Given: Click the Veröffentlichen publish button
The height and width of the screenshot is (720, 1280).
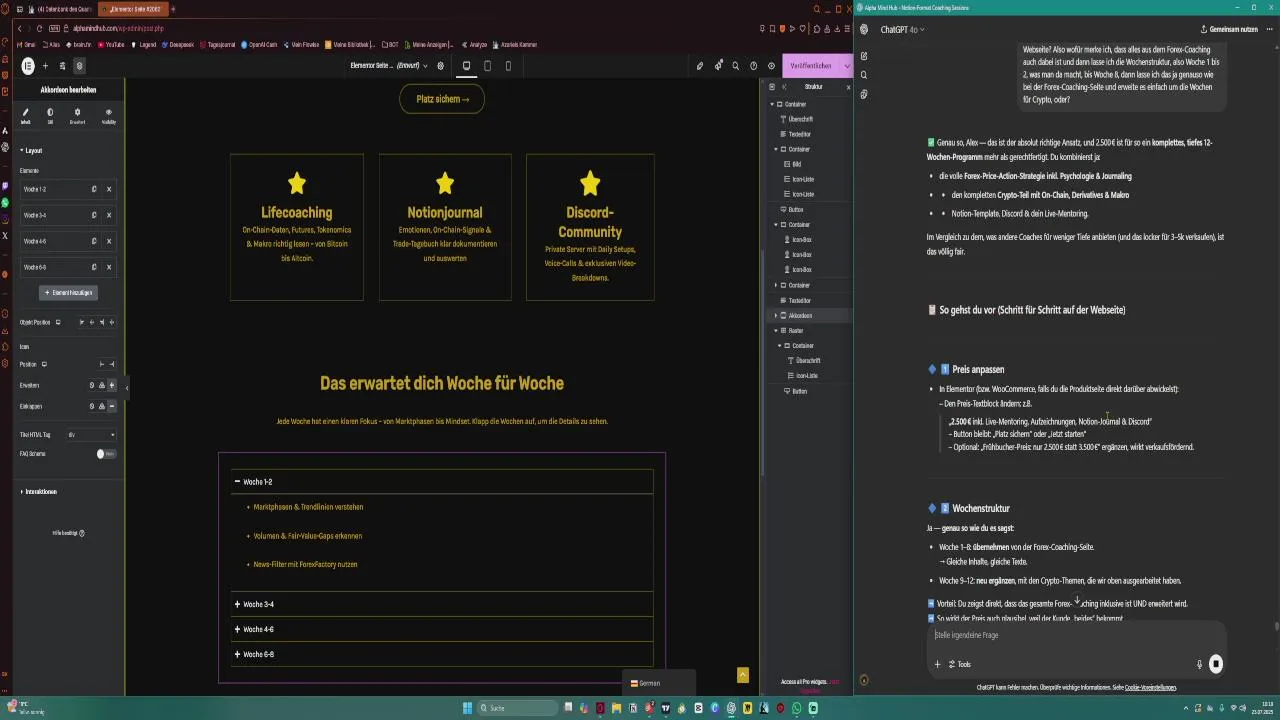Looking at the screenshot, I should [811, 66].
